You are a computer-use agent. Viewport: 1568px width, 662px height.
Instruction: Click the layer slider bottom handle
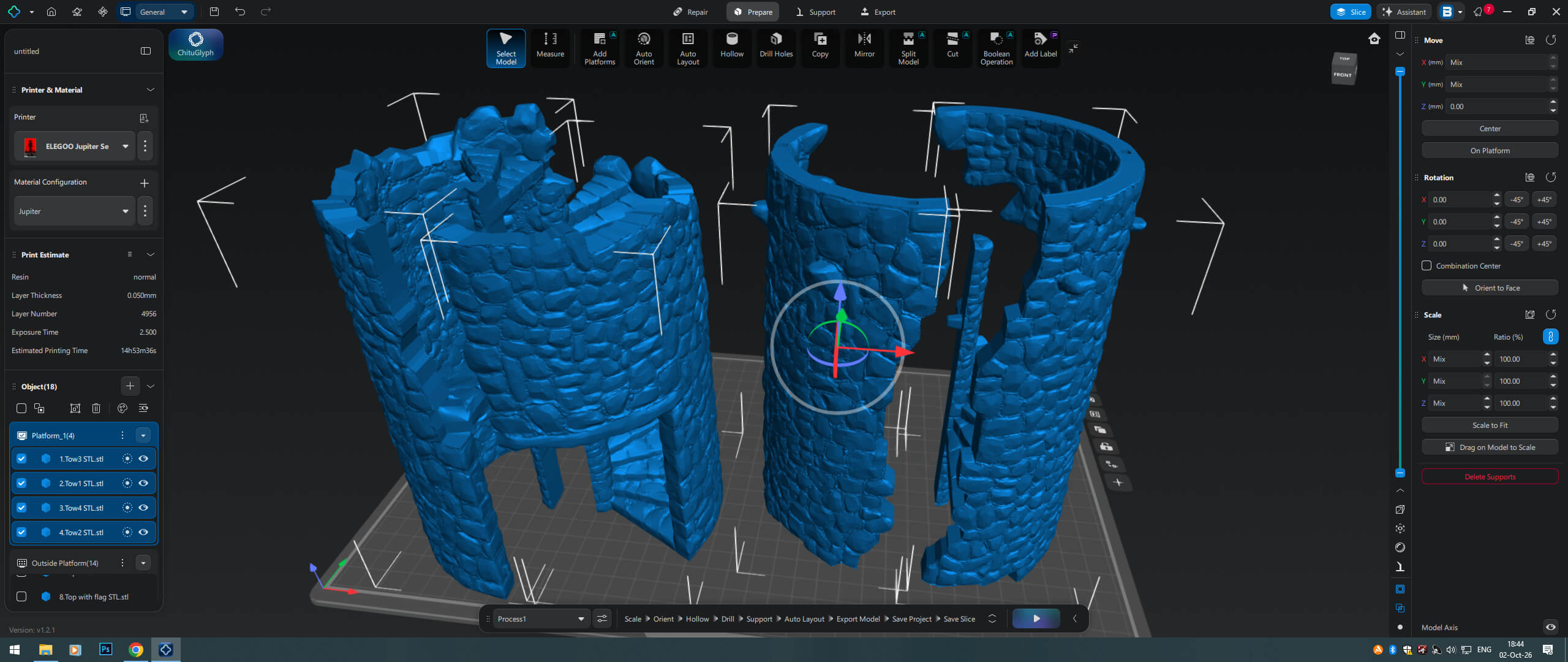click(1400, 473)
